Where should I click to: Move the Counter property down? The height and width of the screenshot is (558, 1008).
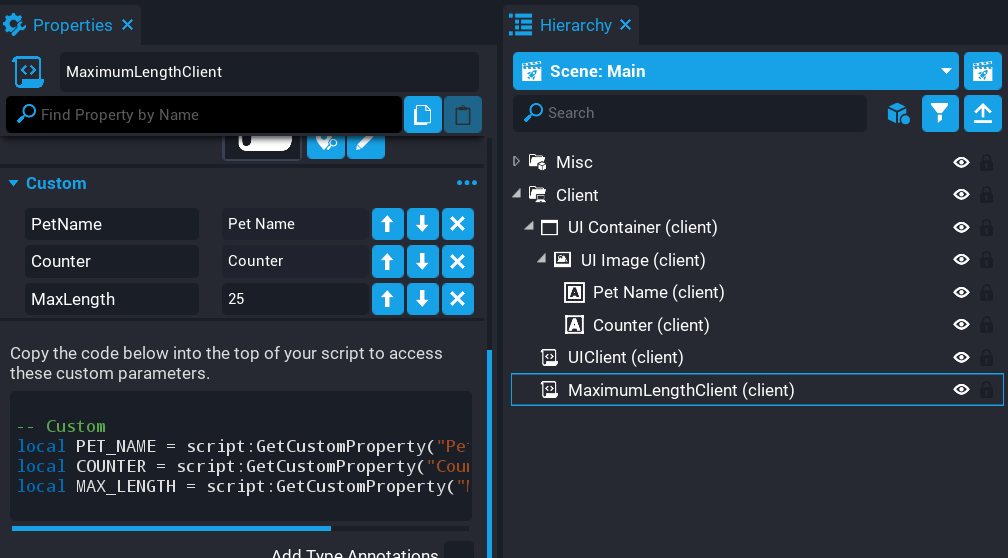[x=422, y=262]
